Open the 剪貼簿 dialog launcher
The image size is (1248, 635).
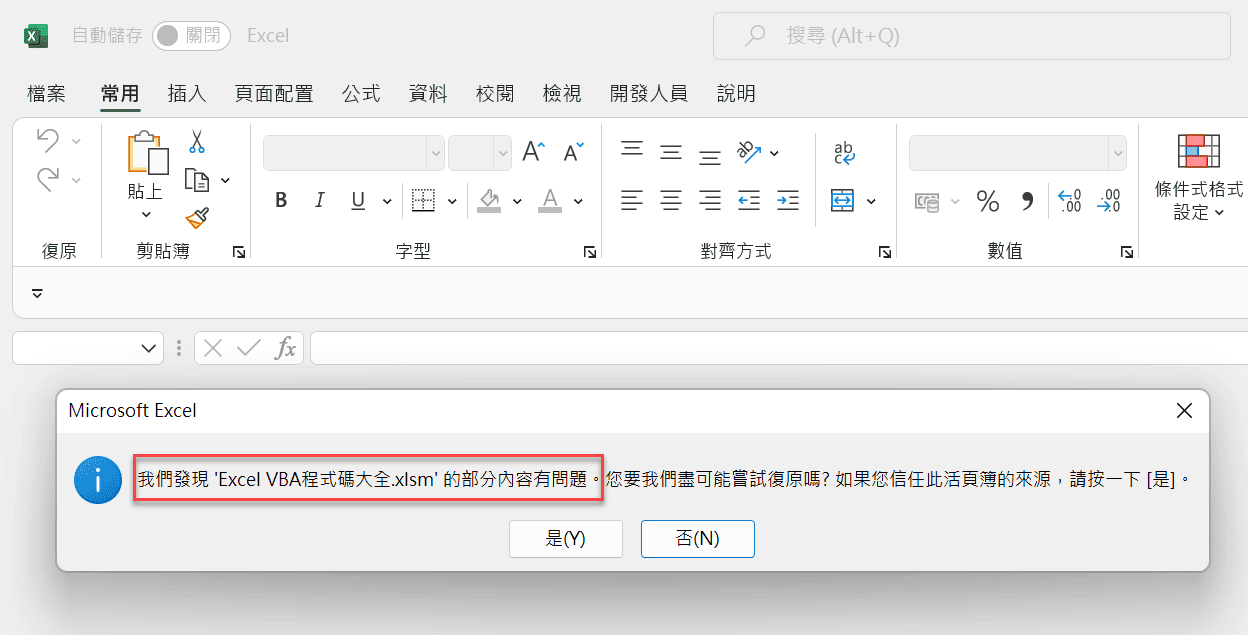239,253
